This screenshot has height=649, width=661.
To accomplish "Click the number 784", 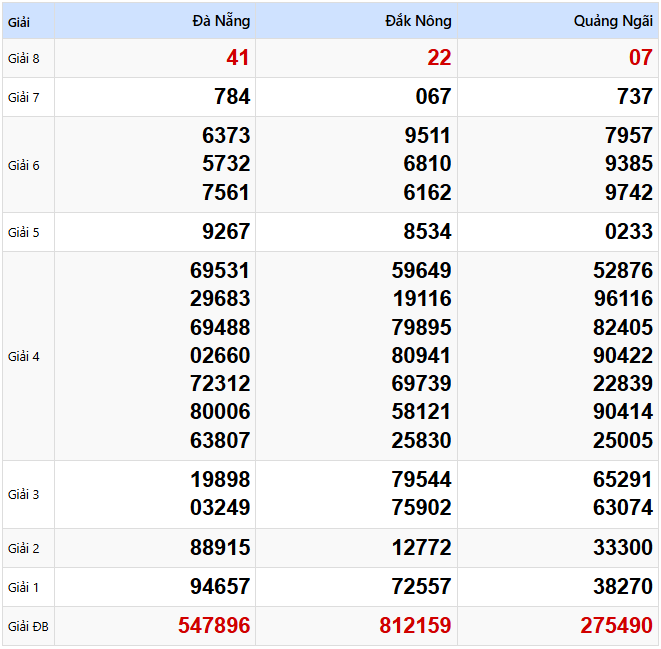I will [x=232, y=97].
